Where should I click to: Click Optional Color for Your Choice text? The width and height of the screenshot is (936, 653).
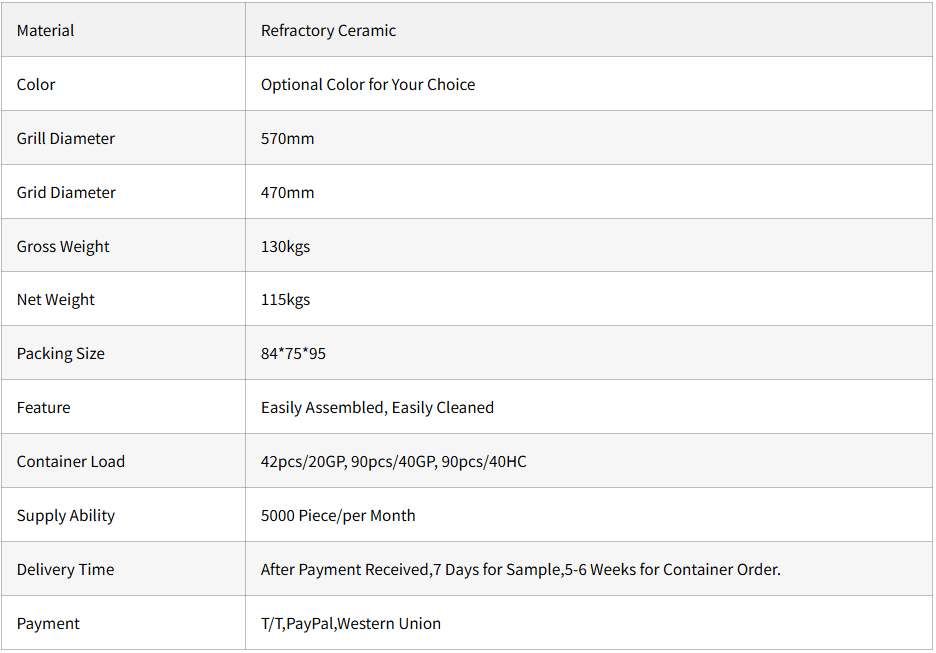coord(368,85)
